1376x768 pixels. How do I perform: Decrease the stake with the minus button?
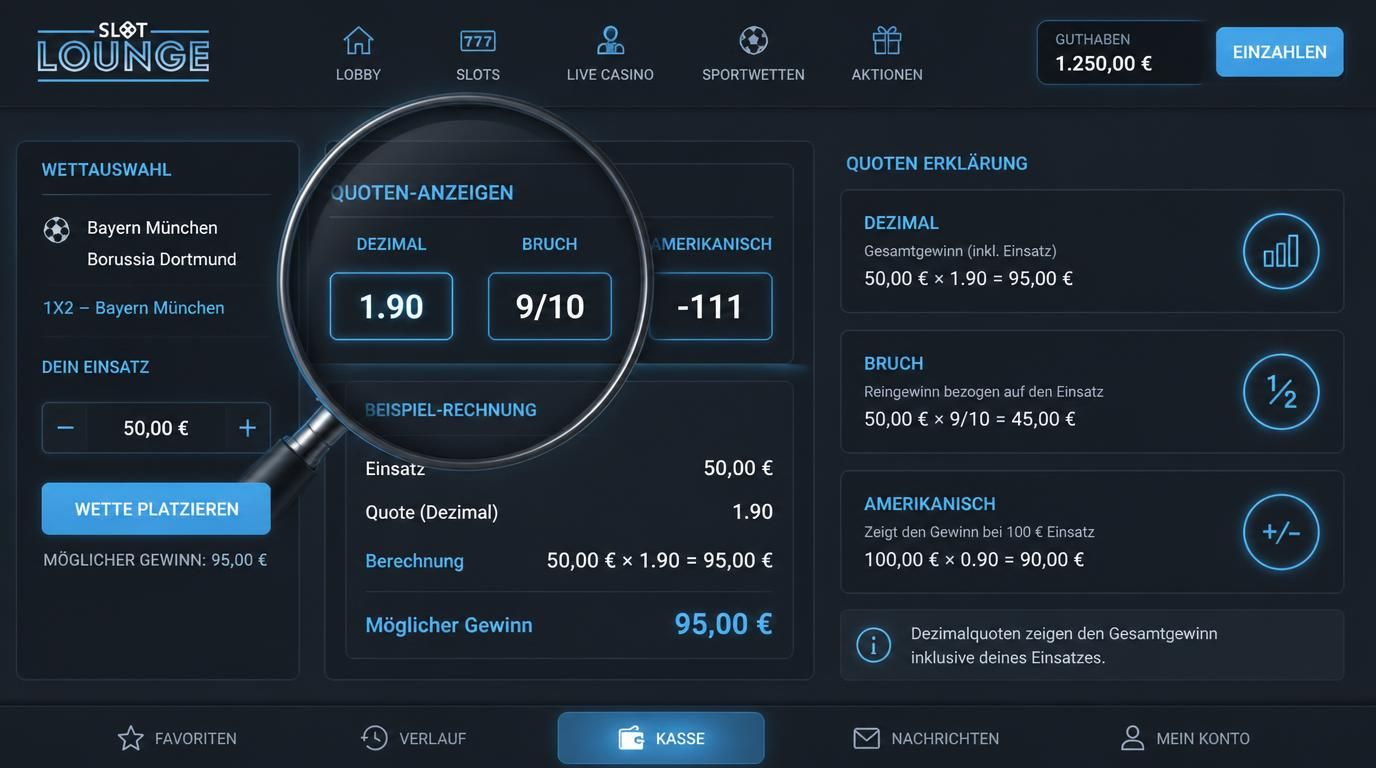65,428
